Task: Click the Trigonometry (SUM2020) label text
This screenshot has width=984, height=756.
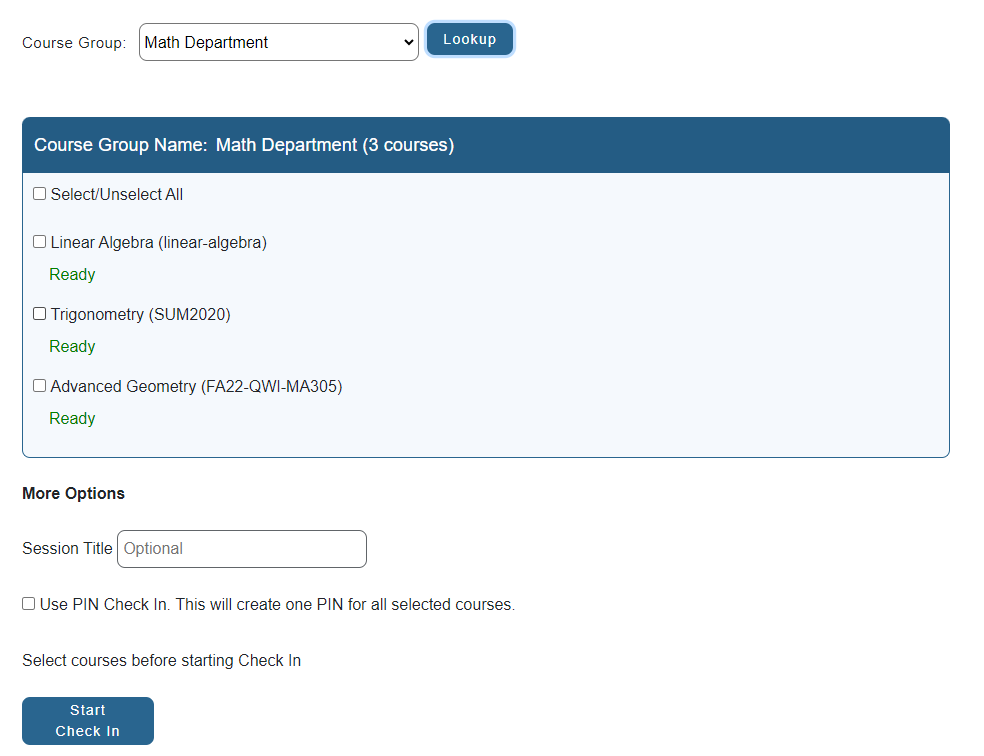Action: pyautogui.click(x=141, y=314)
